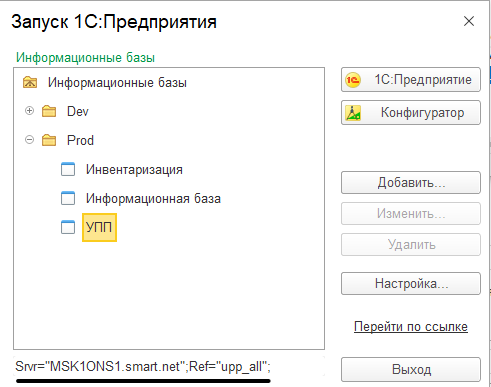The image size is (491, 387).
Task: Click the 1C yellow logo icon
Action: pyautogui.click(x=353, y=80)
